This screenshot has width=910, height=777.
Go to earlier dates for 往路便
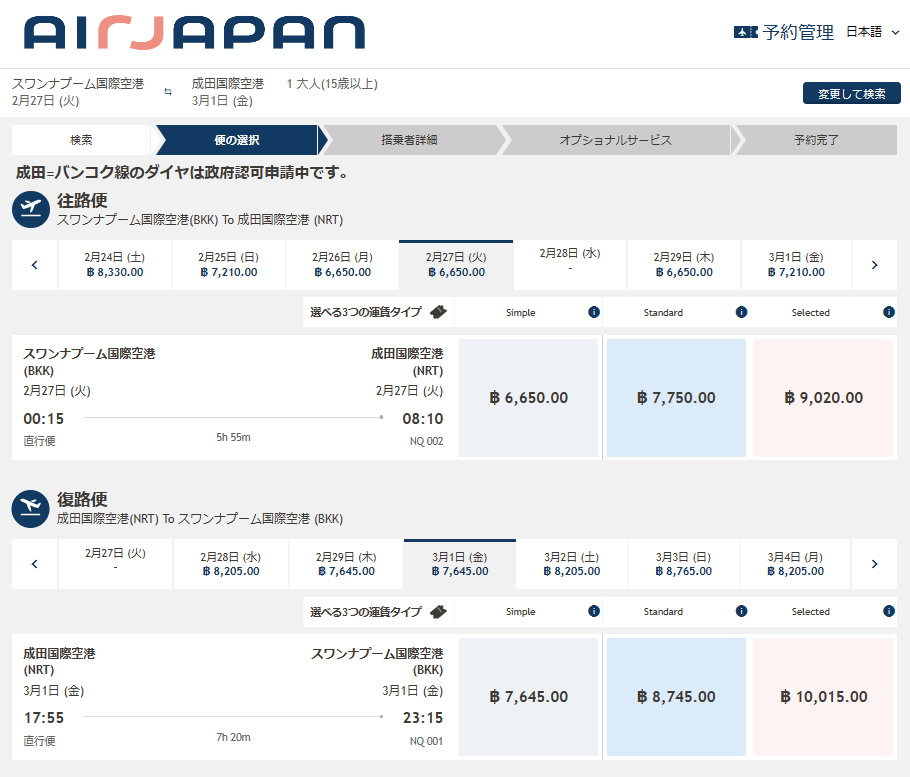pos(34,265)
